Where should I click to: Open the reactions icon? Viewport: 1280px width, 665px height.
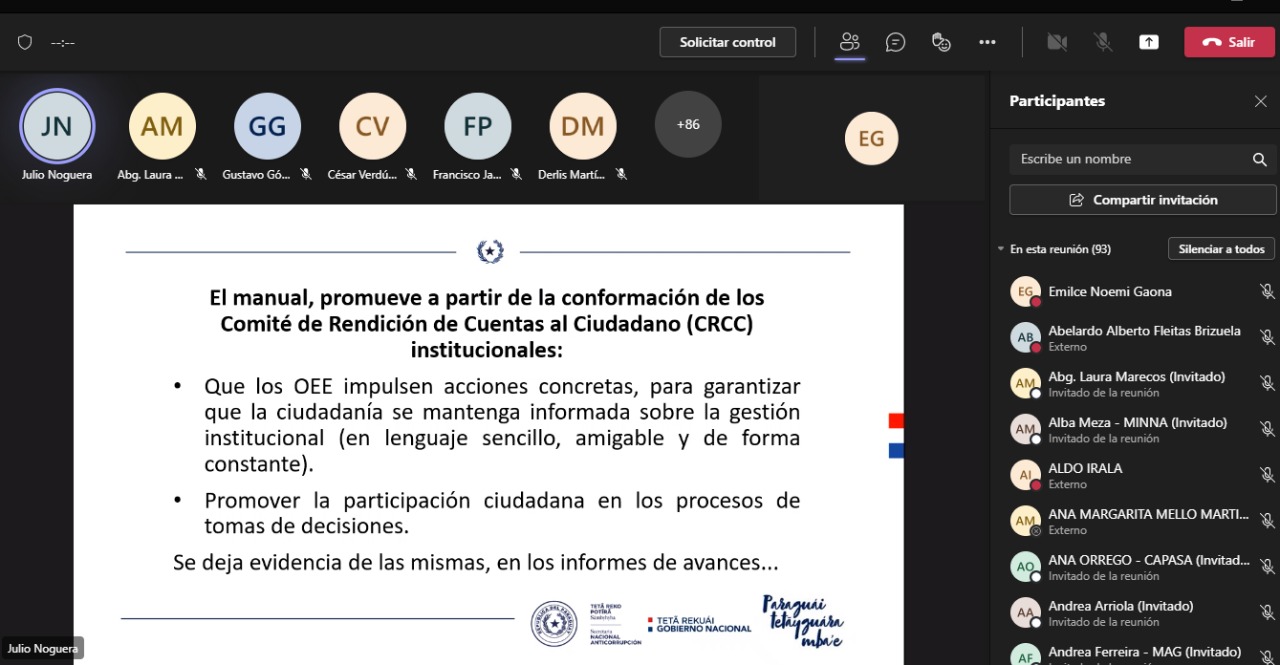[x=941, y=42]
